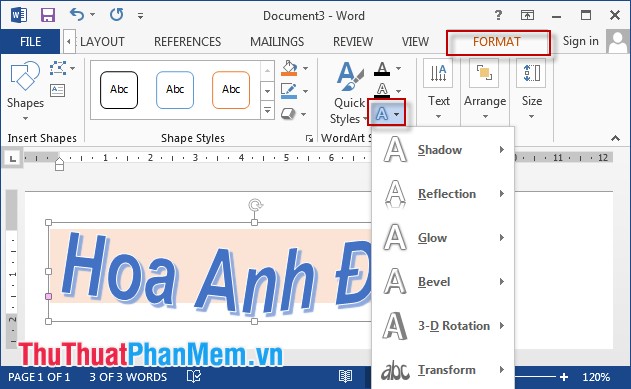Open Format Shape dialog launcher
This screenshot has height=389, width=631.
(309, 138)
